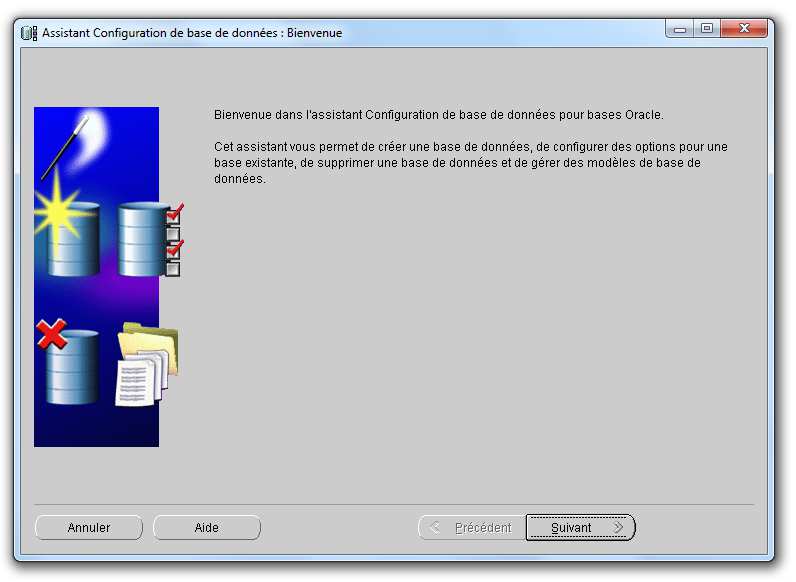
Task: Click the 'Cet assistant vous permet' description paragraph
Action: pyautogui.click(x=470, y=162)
